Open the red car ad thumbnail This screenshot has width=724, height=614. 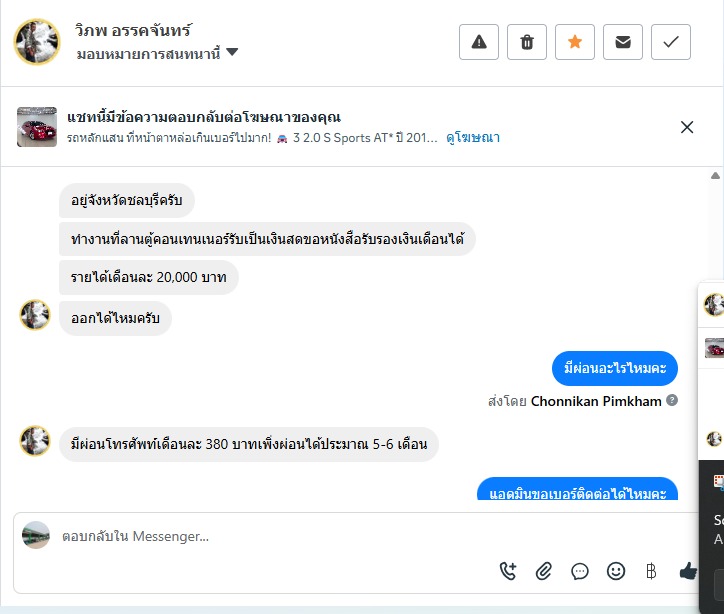(37, 127)
